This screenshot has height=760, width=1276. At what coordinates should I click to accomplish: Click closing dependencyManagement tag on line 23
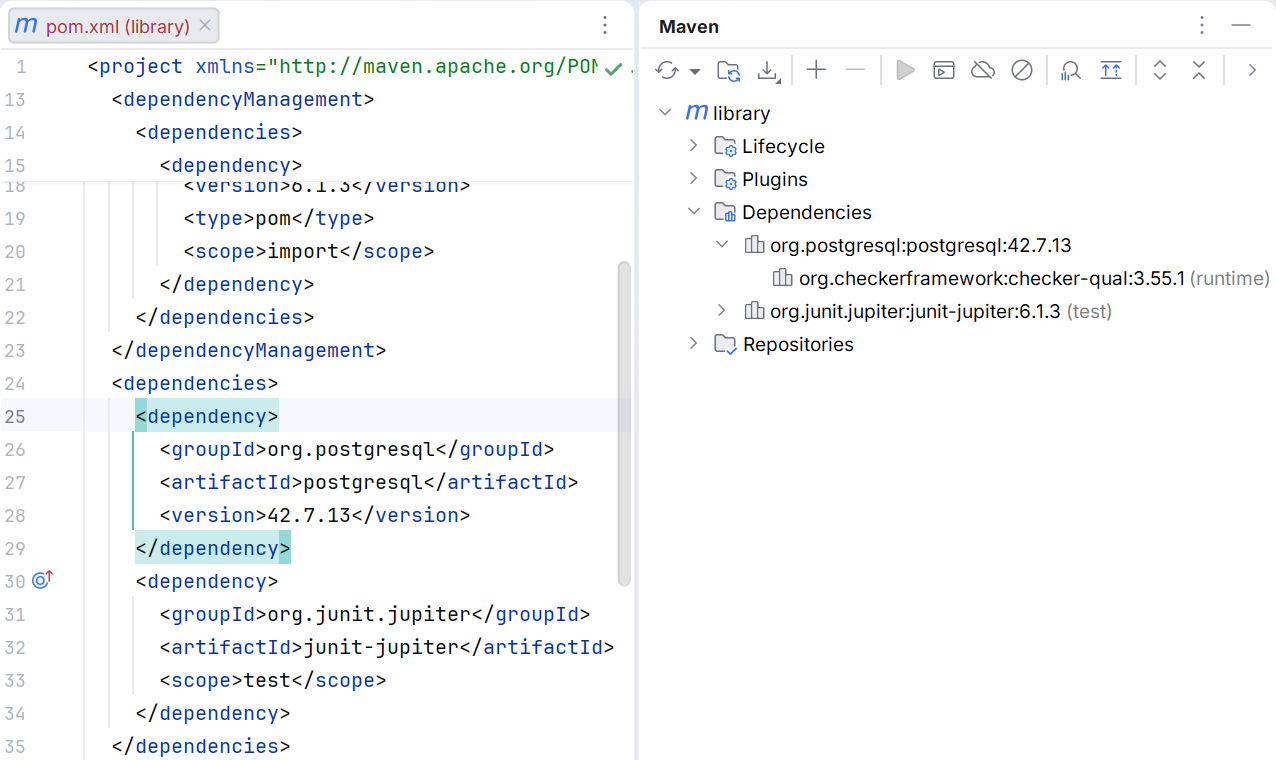click(249, 350)
